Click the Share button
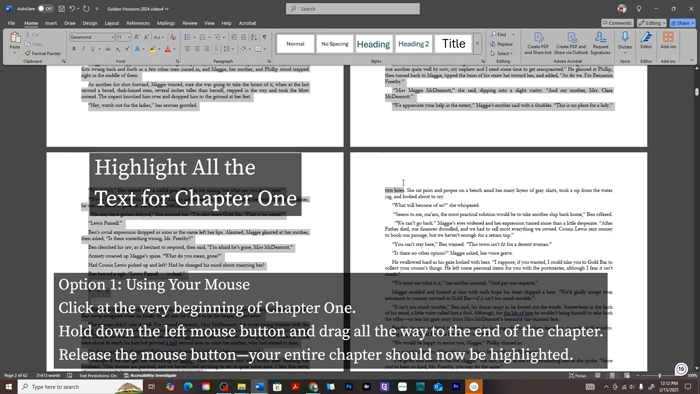Viewport: 700px width, 394px height. pyautogui.click(x=683, y=23)
